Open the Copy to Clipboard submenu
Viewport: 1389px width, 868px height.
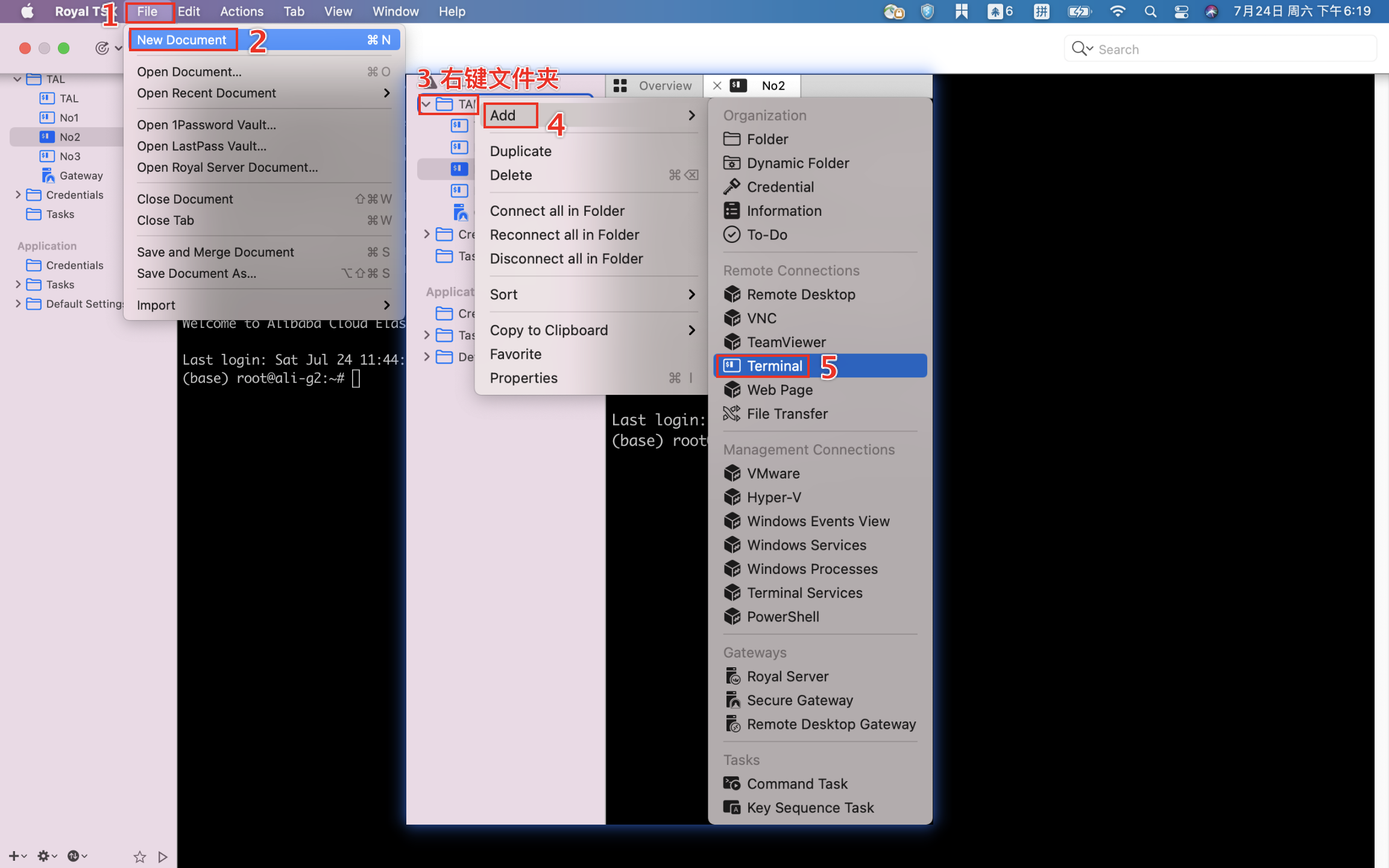point(591,330)
